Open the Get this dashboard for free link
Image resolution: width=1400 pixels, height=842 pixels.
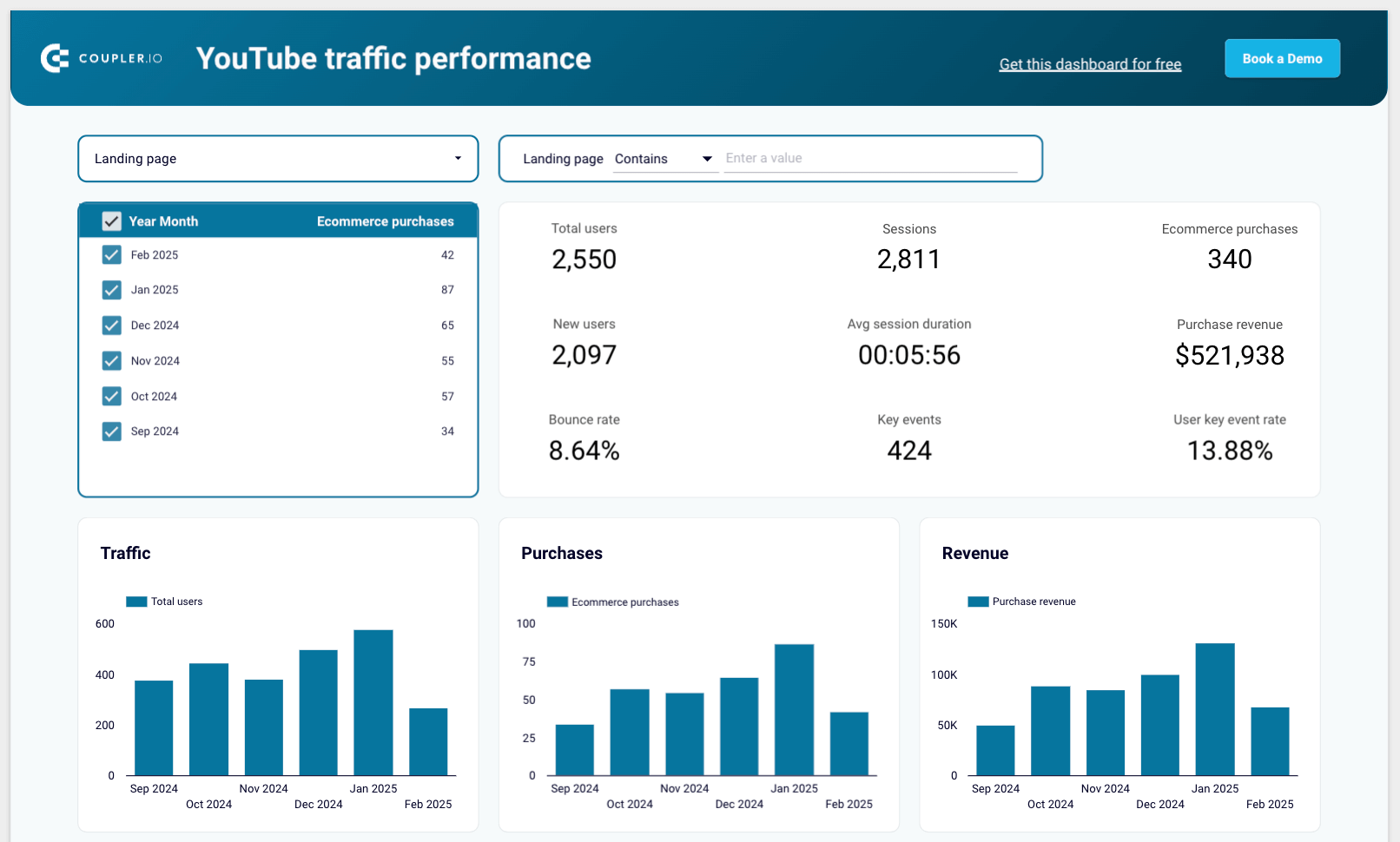(x=1090, y=63)
